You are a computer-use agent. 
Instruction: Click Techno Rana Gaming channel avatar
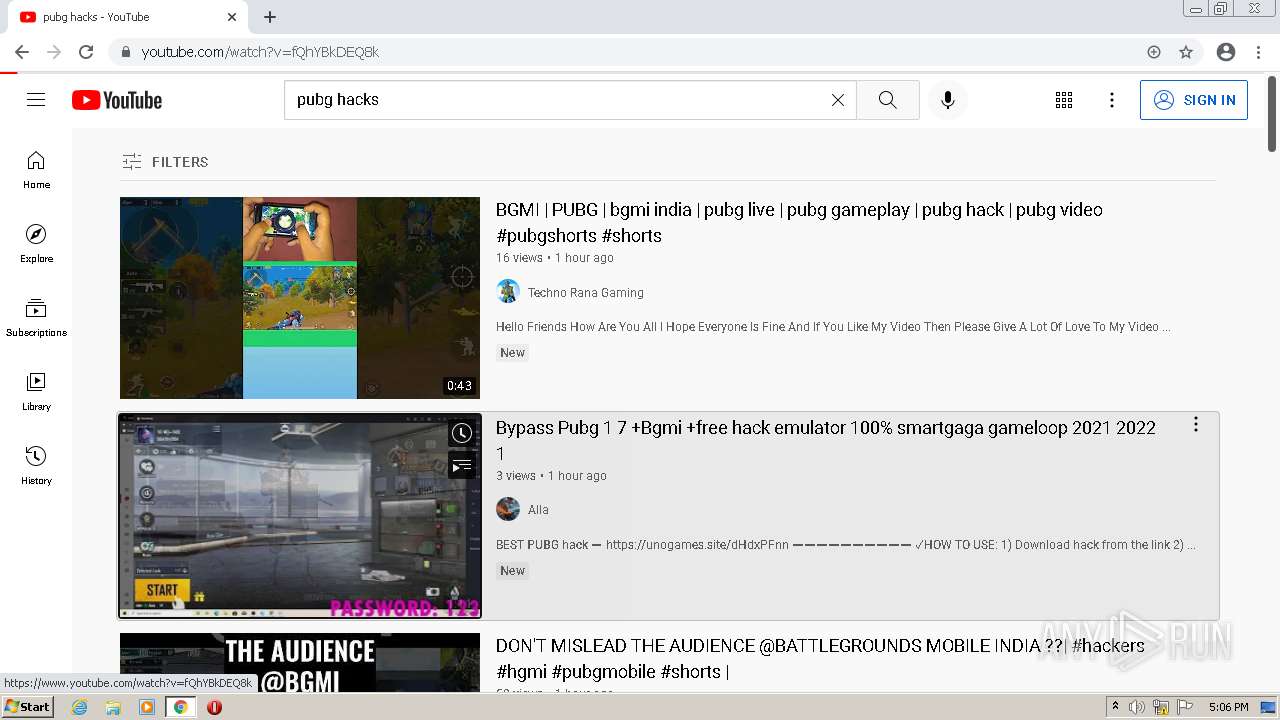point(508,291)
